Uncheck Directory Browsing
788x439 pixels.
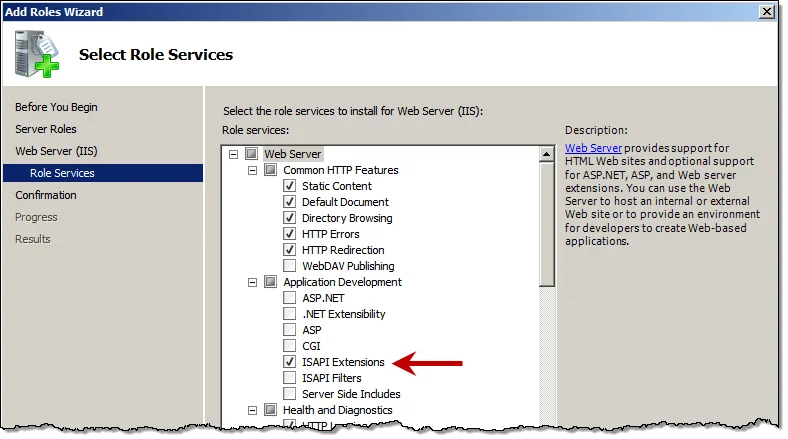point(289,218)
